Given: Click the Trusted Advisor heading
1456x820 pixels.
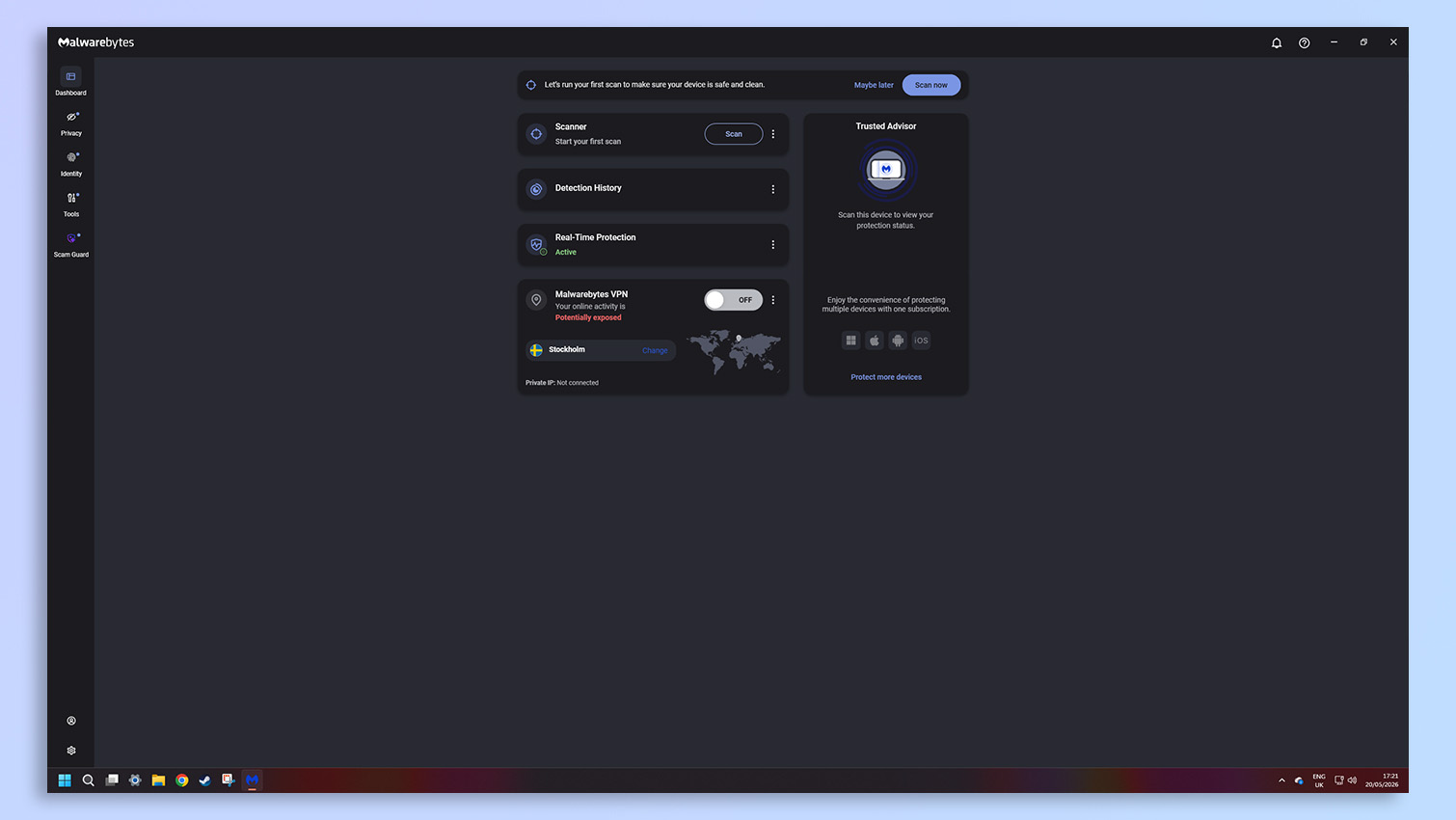Looking at the screenshot, I should pyautogui.click(x=886, y=126).
